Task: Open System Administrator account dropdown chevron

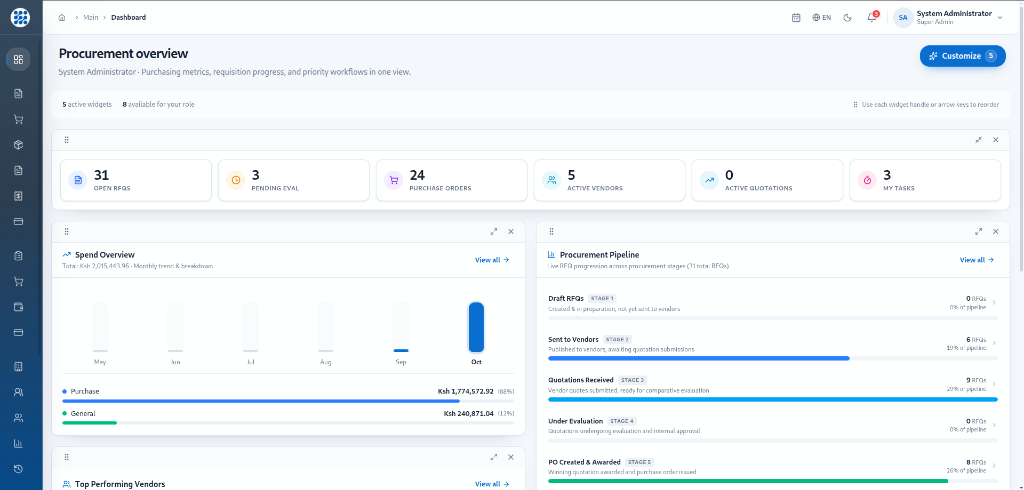Action: 1000,18
